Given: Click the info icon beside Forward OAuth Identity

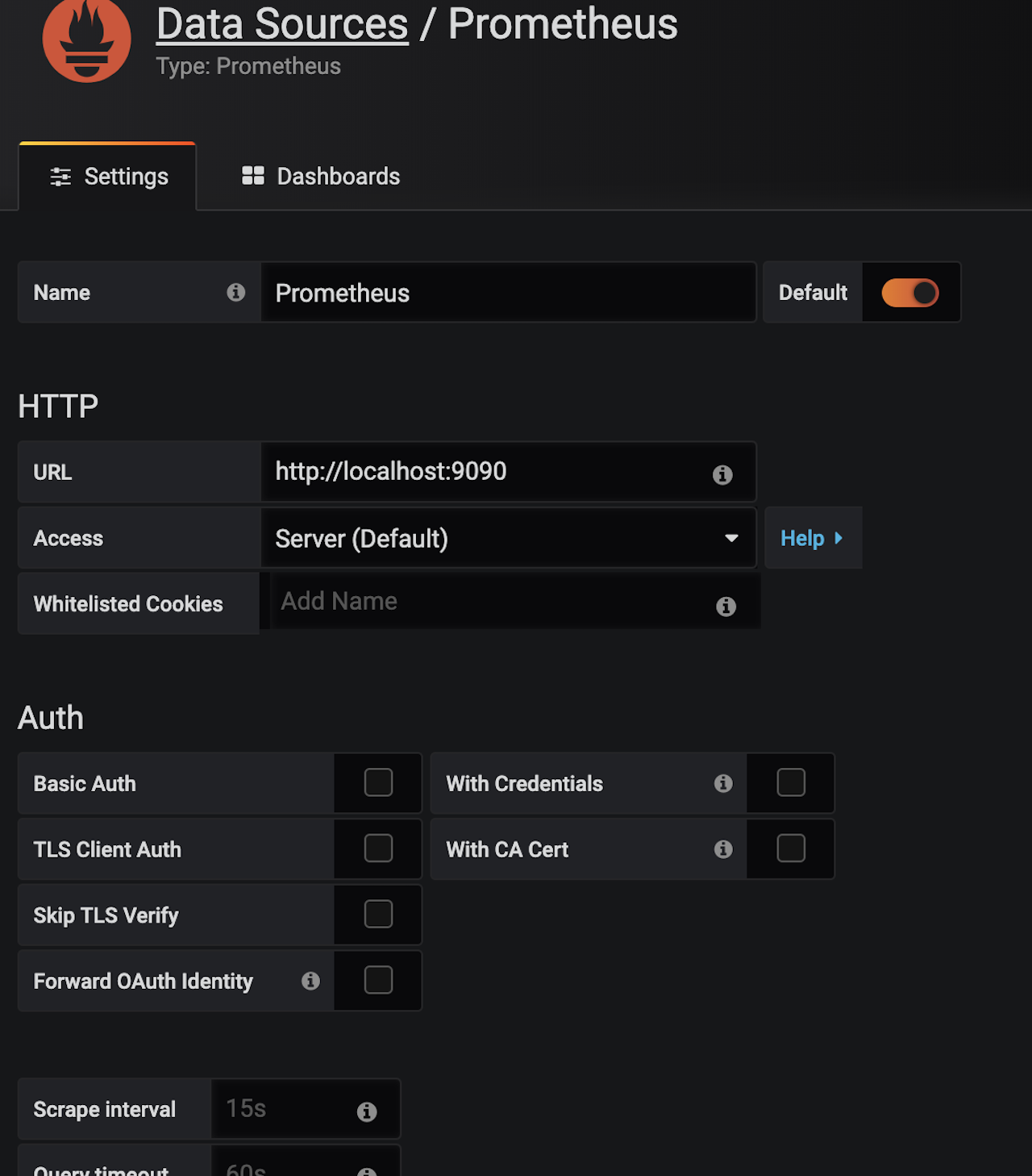Looking at the screenshot, I should tap(310, 981).
